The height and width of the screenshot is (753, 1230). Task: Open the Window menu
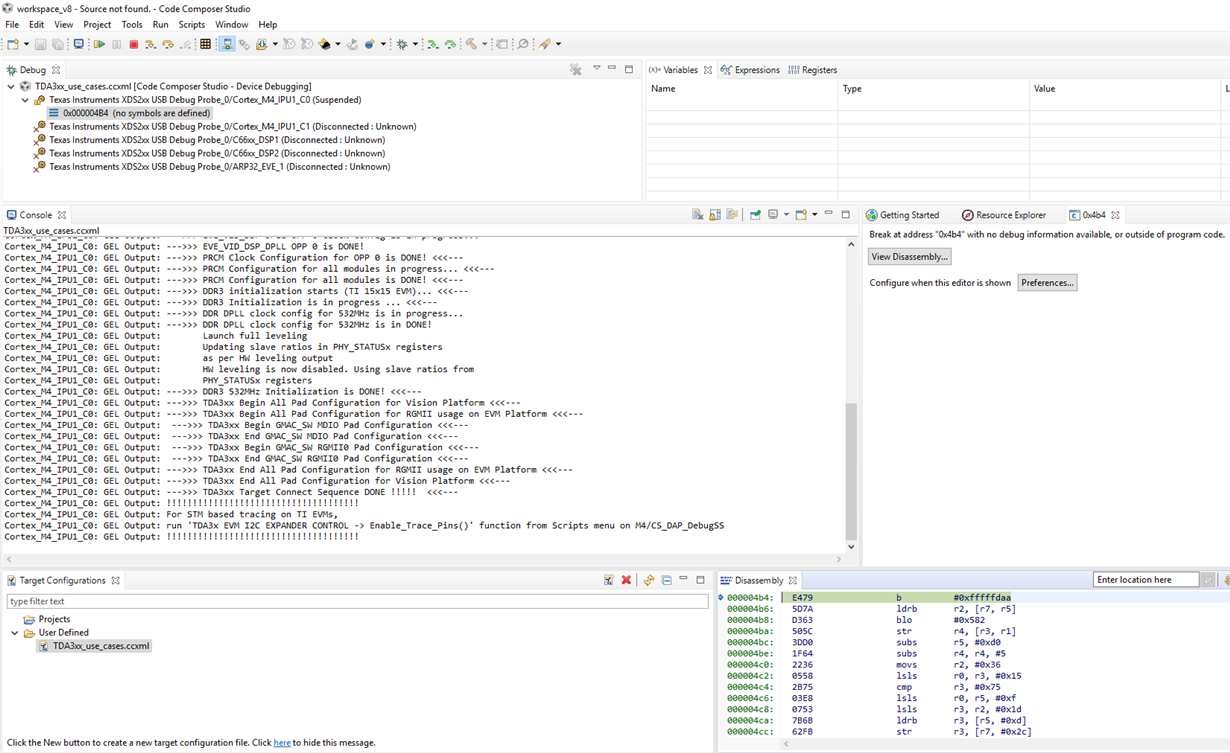(x=231, y=24)
